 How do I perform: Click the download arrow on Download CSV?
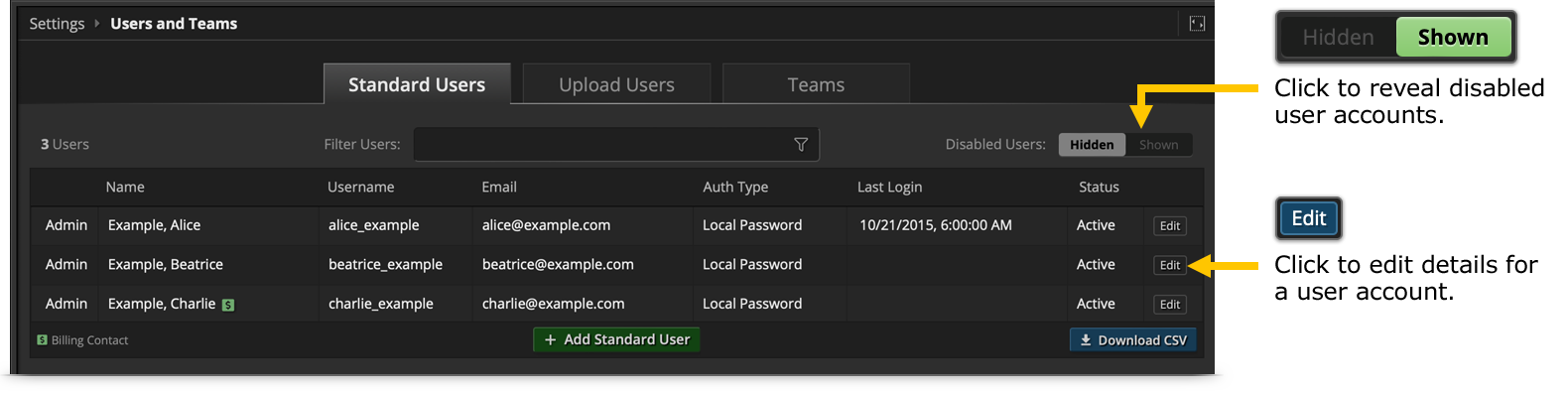tap(1086, 339)
